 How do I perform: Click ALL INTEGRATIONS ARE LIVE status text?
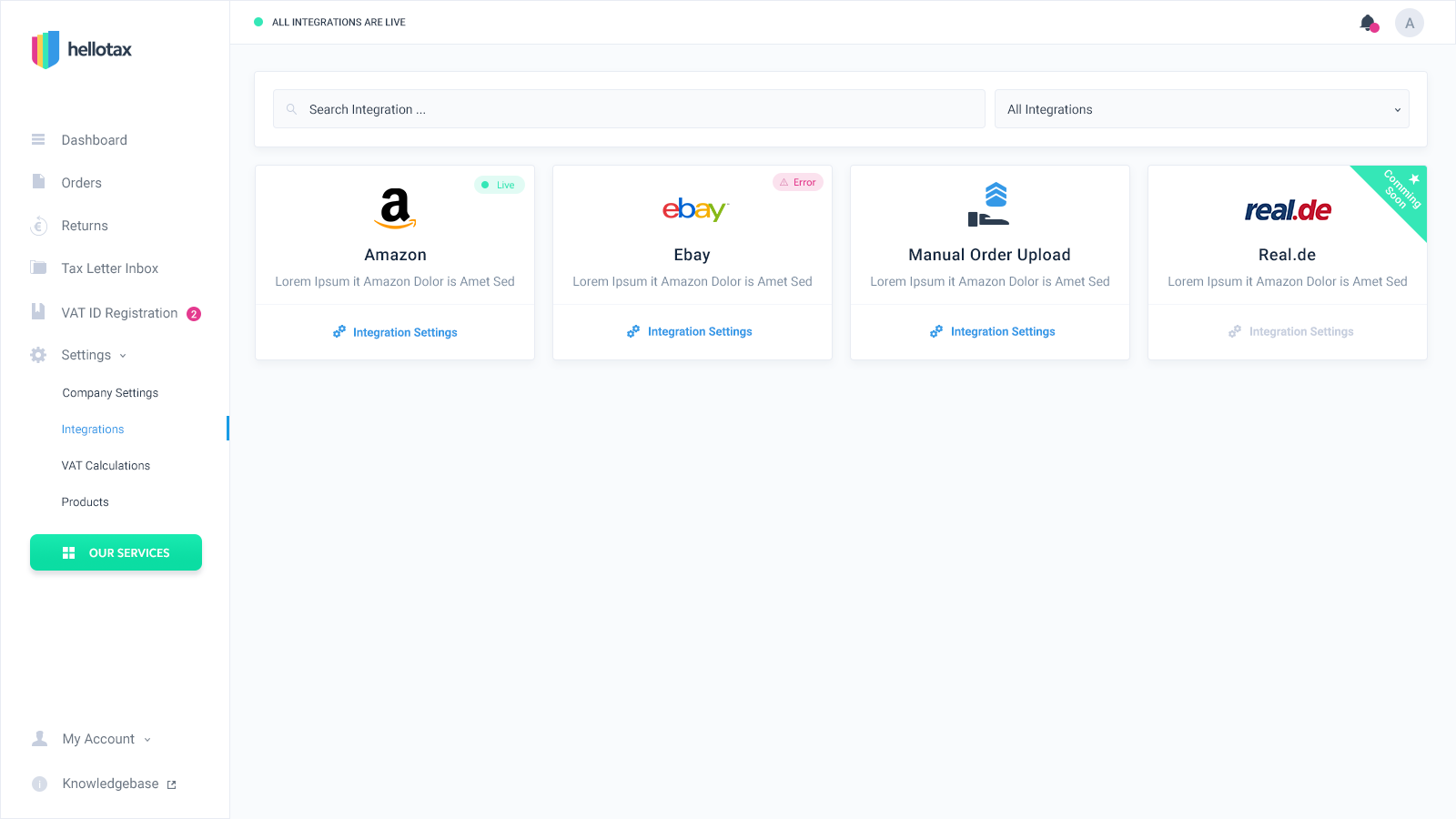click(339, 22)
